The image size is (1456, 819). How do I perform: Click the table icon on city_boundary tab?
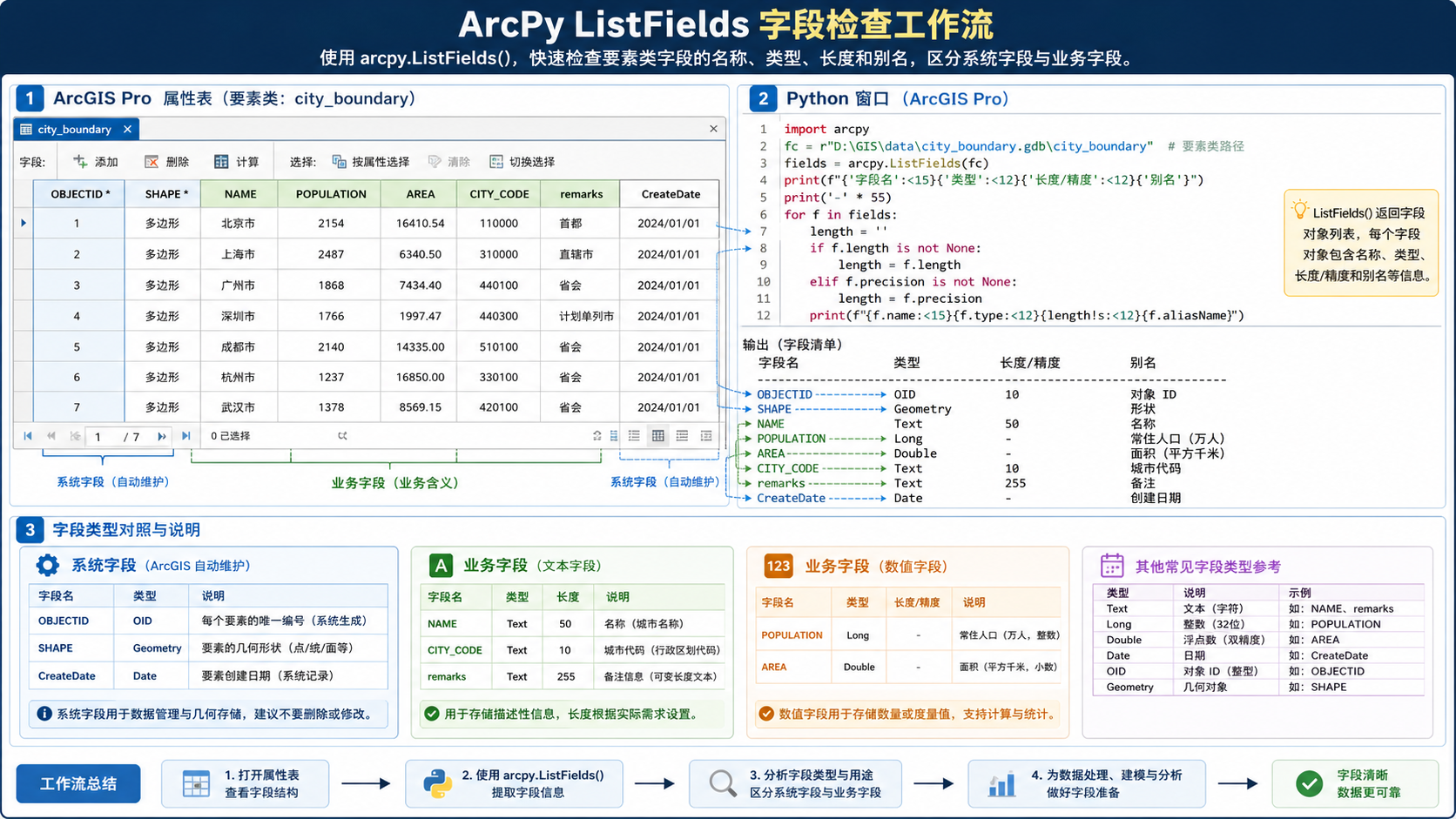pos(26,130)
